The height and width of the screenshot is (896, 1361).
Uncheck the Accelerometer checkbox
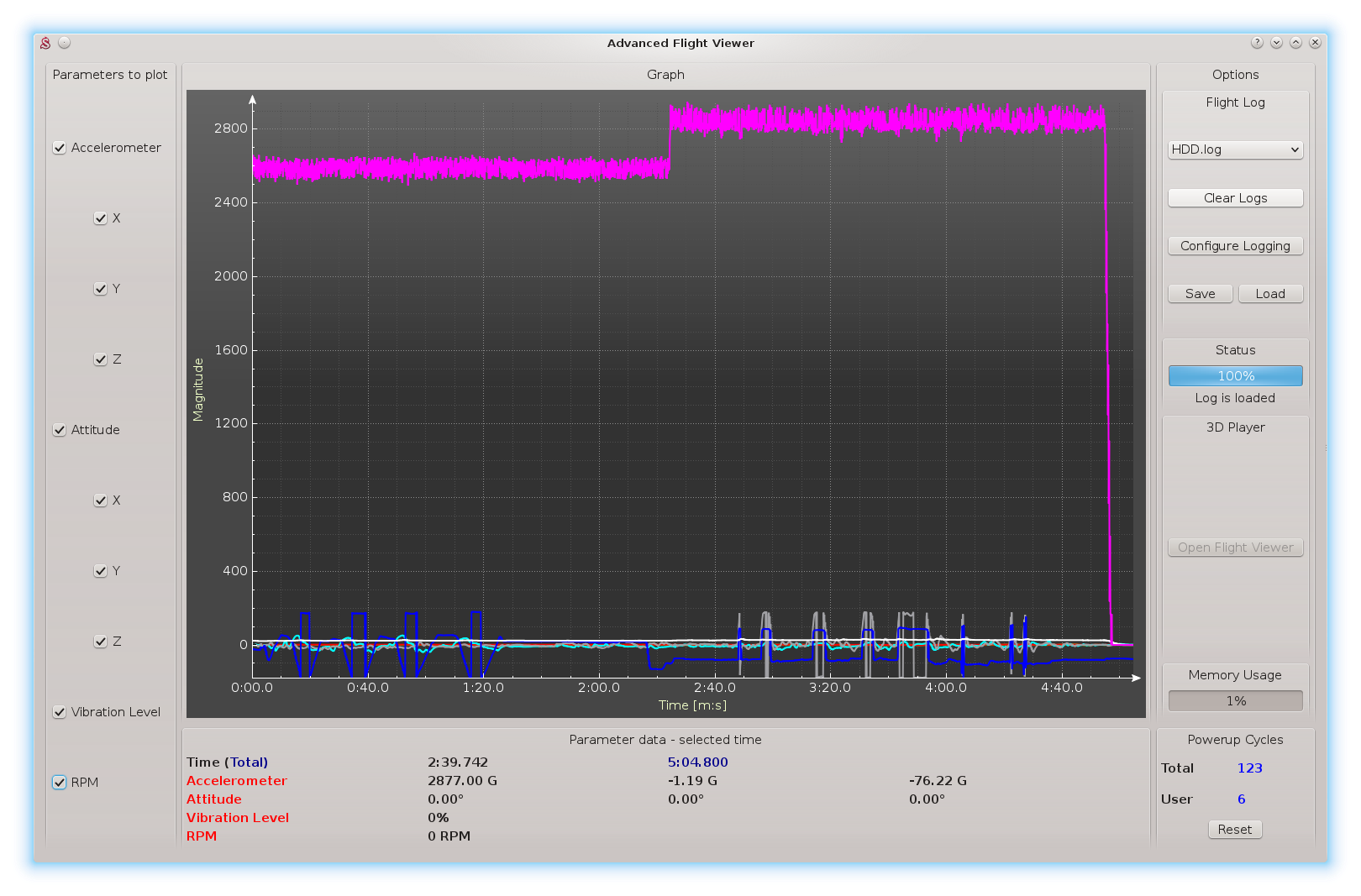60,148
